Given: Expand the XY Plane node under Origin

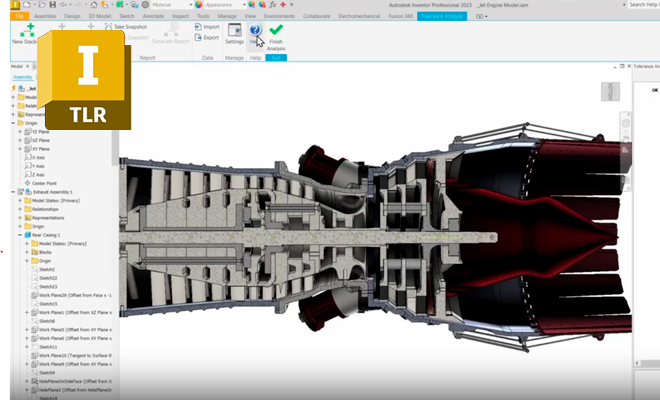Looking at the screenshot, I should [20, 149].
